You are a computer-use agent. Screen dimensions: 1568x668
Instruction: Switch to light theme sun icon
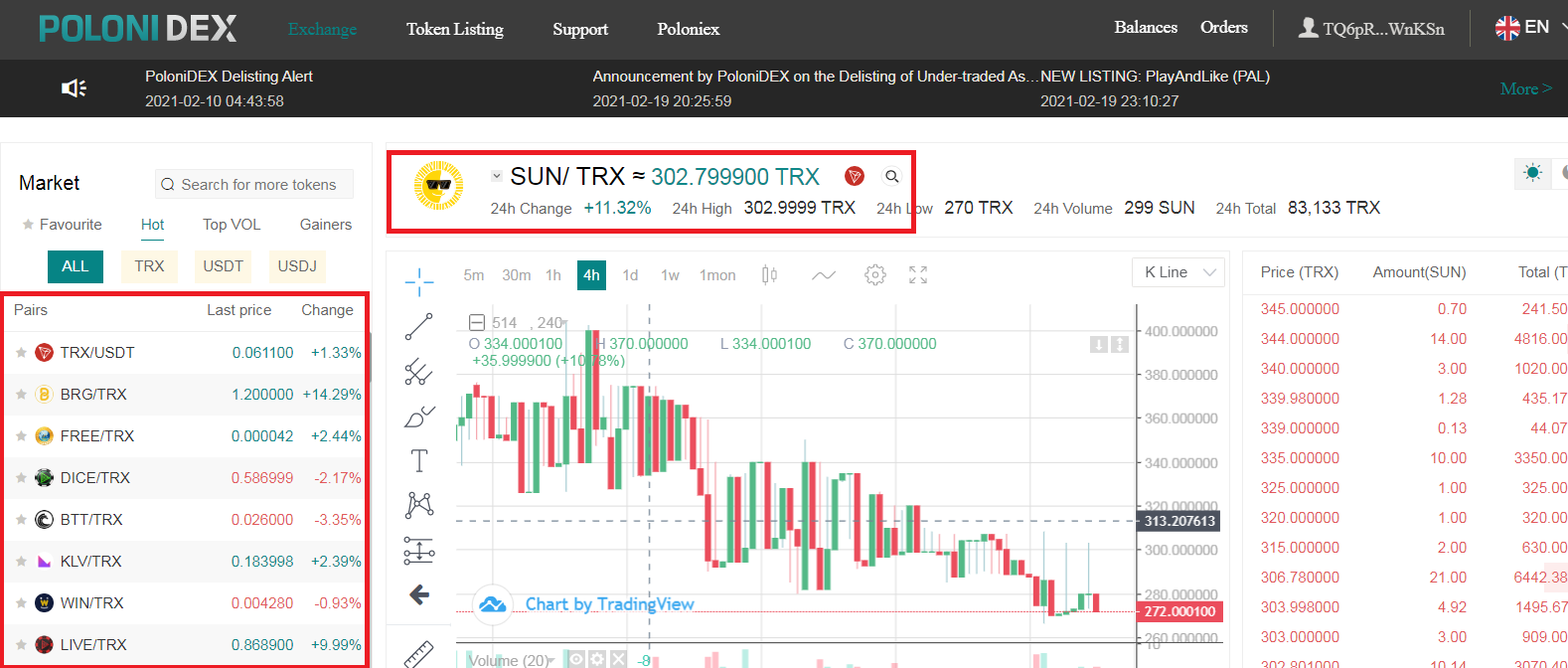tap(1533, 173)
